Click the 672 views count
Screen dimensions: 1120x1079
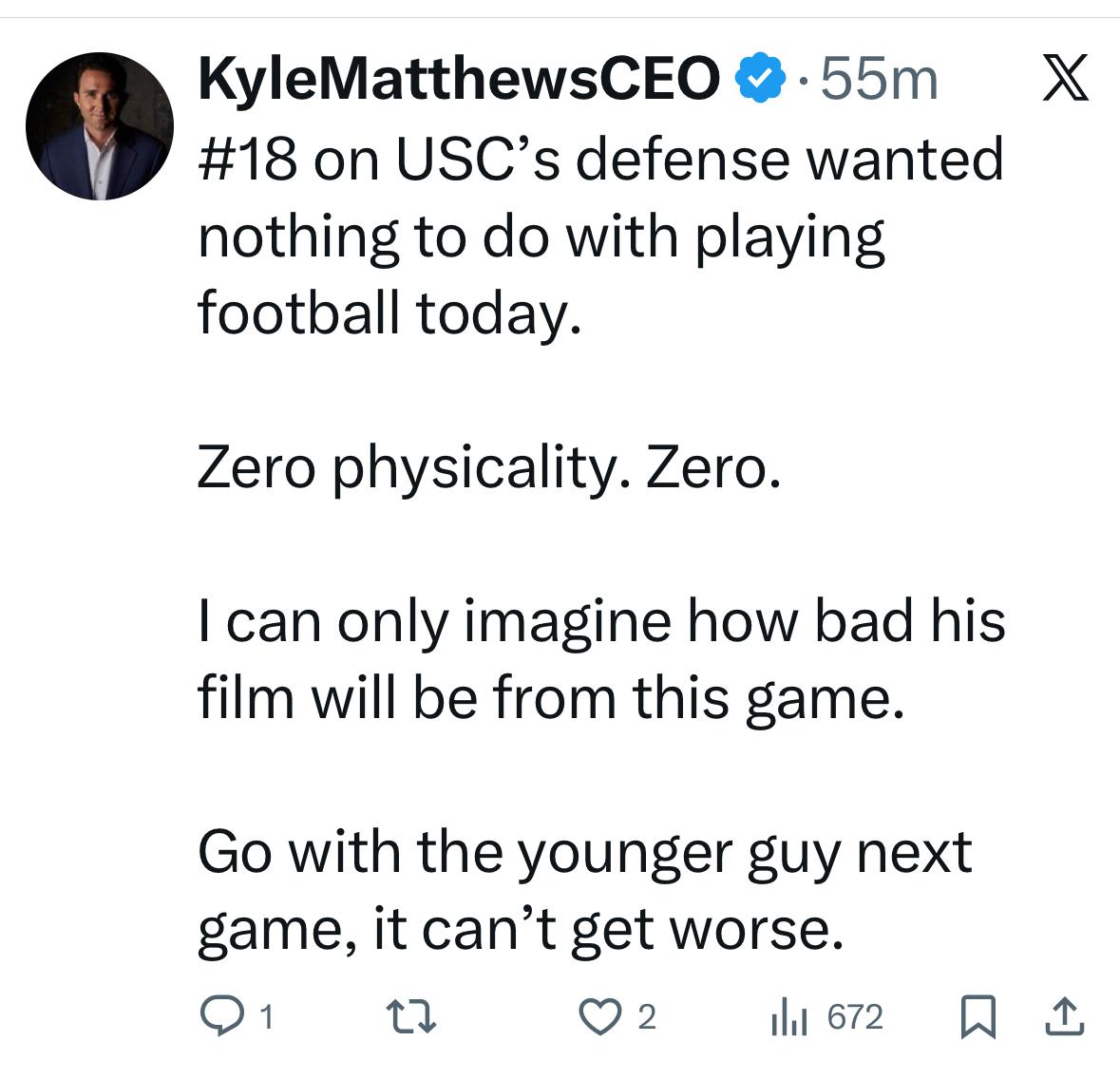(x=855, y=1017)
